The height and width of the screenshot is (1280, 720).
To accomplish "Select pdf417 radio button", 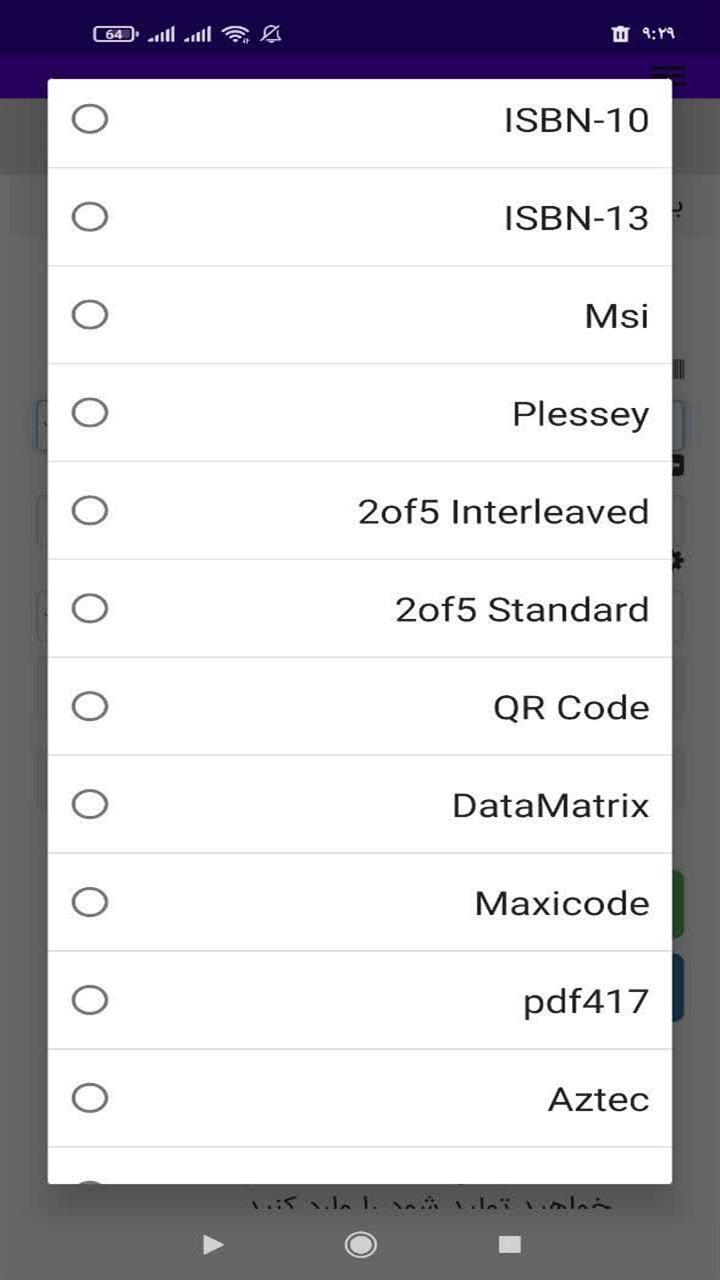I will [x=90, y=1001].
